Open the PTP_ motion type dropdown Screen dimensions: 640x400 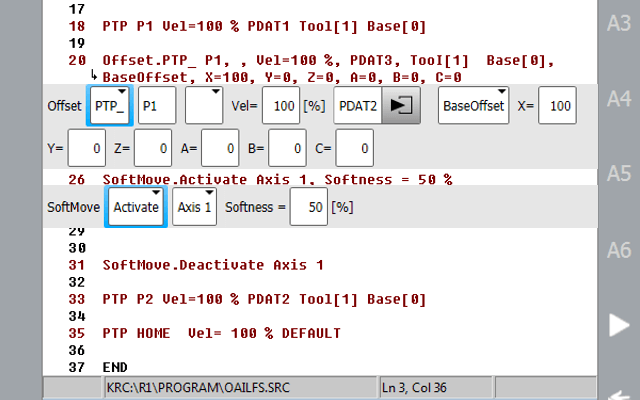110,106
